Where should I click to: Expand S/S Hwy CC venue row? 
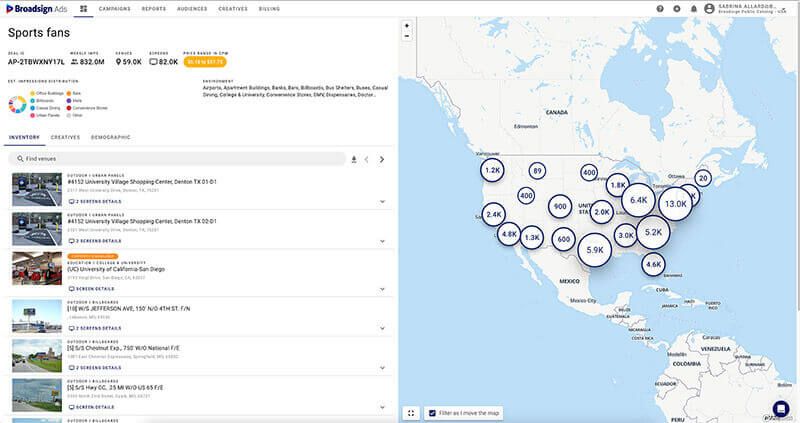pyautogui.click(x=382, y=407)
